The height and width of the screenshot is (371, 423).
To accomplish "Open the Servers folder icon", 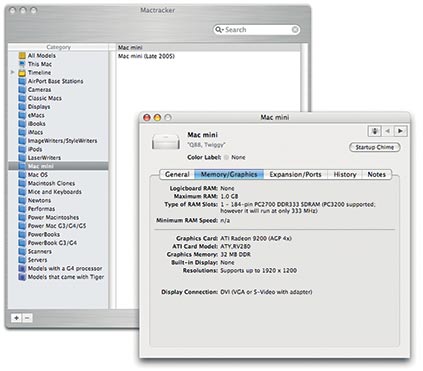I will [x=22, y=260].
